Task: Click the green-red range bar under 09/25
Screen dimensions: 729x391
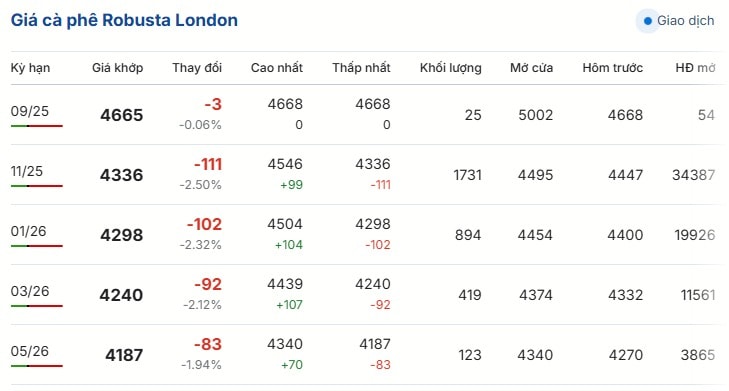Action: pos(37,126)
